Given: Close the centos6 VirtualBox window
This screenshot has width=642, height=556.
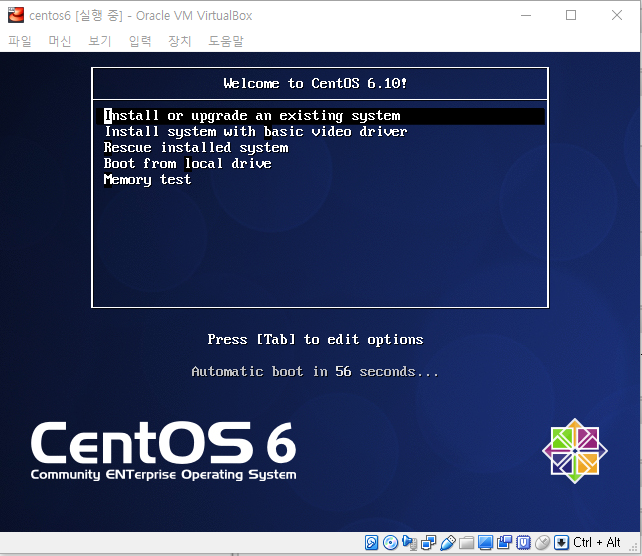Looking at the screenshot, I should (x=617, y=16).
